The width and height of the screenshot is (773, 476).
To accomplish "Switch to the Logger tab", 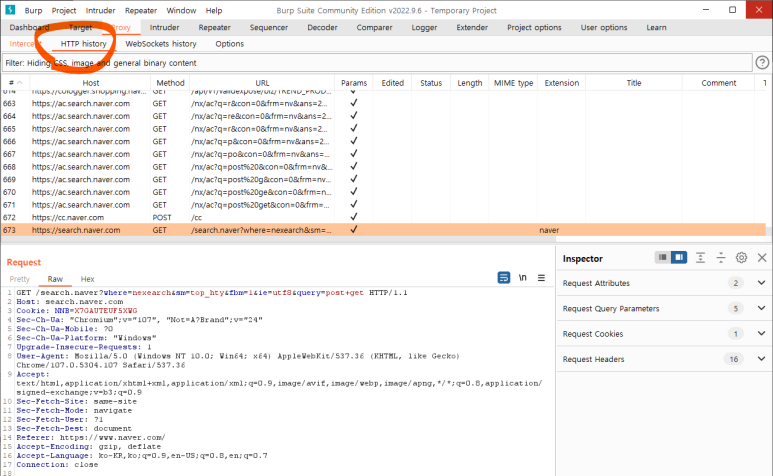I will [424, 28].
